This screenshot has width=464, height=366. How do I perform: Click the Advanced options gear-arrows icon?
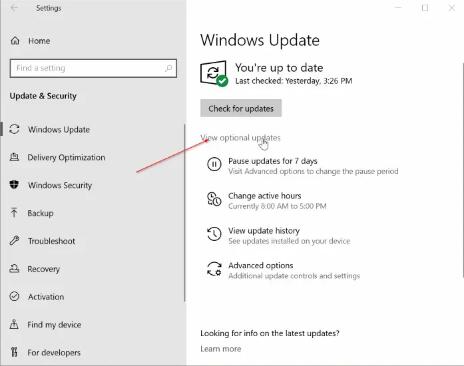point(214,269)
